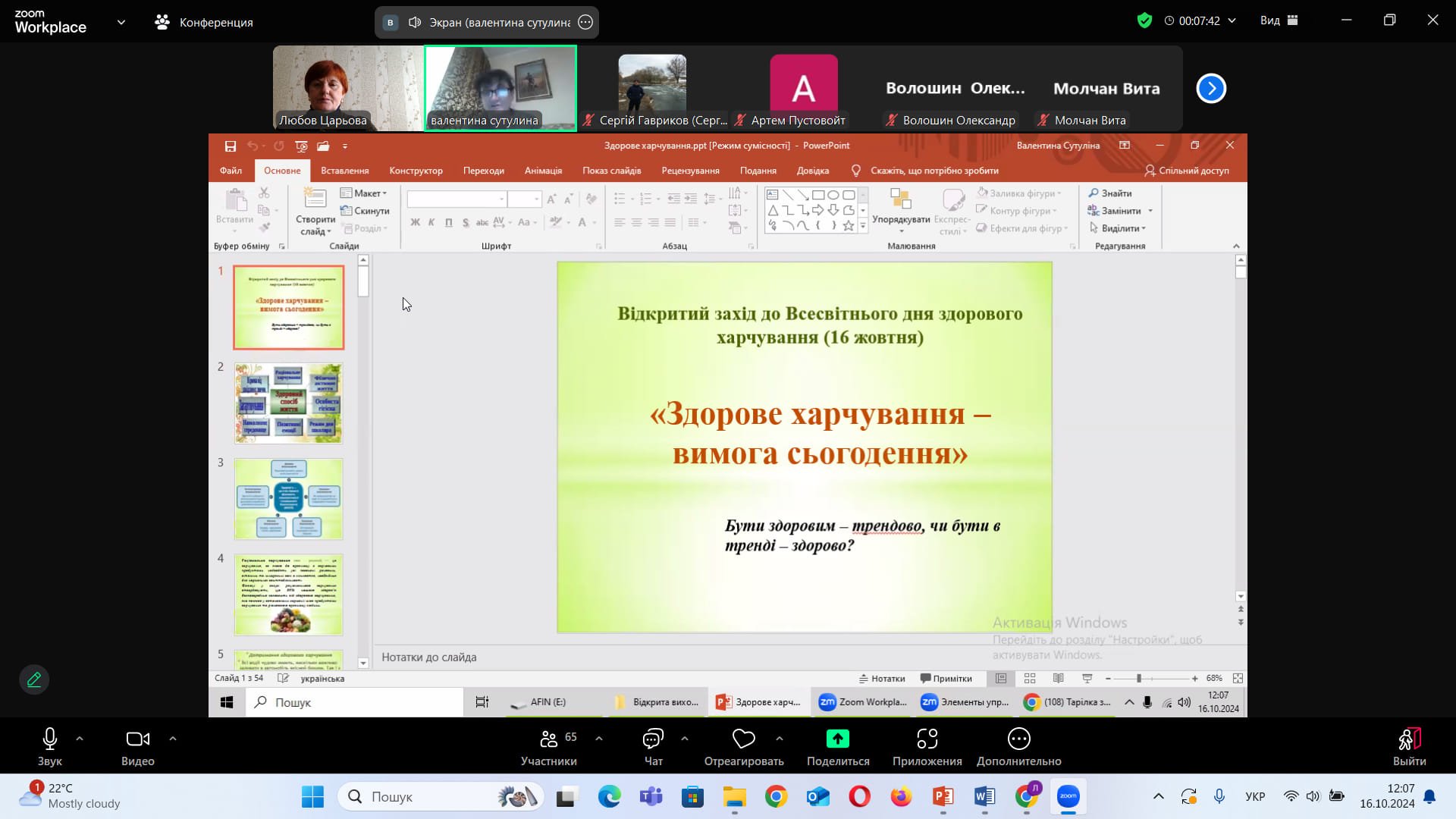Click the More options ellipsis icon

pos(1018,739)
